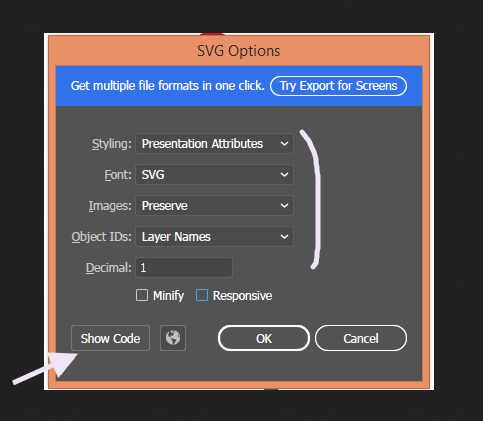
Task: Click the Show Code button
Action: pyautogui.click(x=110, y=338)
